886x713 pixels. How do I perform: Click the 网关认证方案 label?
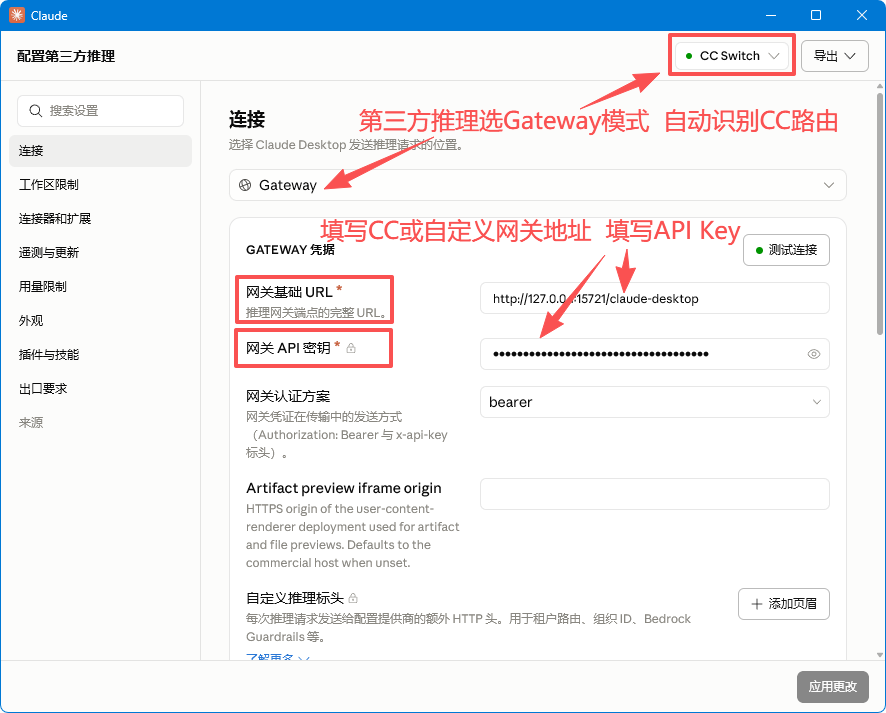pyautogui.click(x=288, y=396)
